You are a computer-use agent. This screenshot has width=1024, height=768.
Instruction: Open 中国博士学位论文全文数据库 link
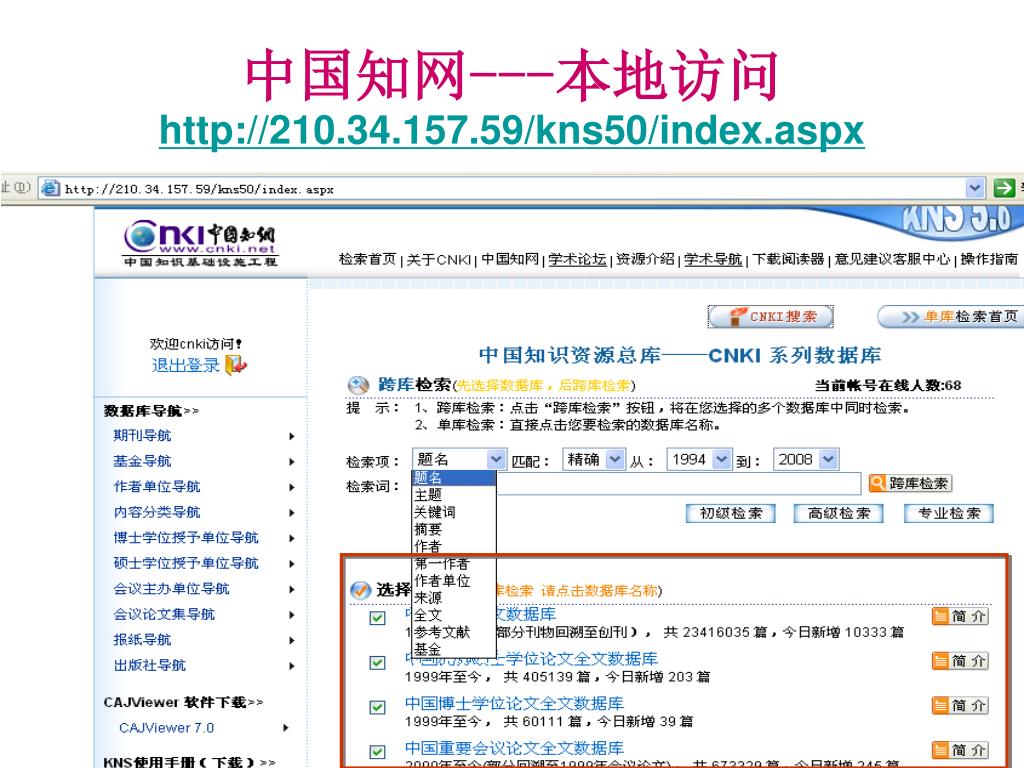coord(514,703)
